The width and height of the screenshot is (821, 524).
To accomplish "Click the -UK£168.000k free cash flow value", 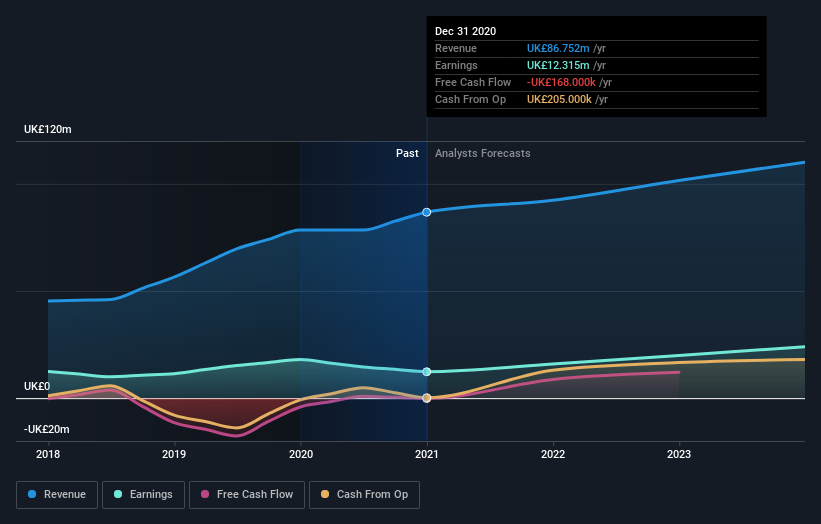I will coord(561,82).
